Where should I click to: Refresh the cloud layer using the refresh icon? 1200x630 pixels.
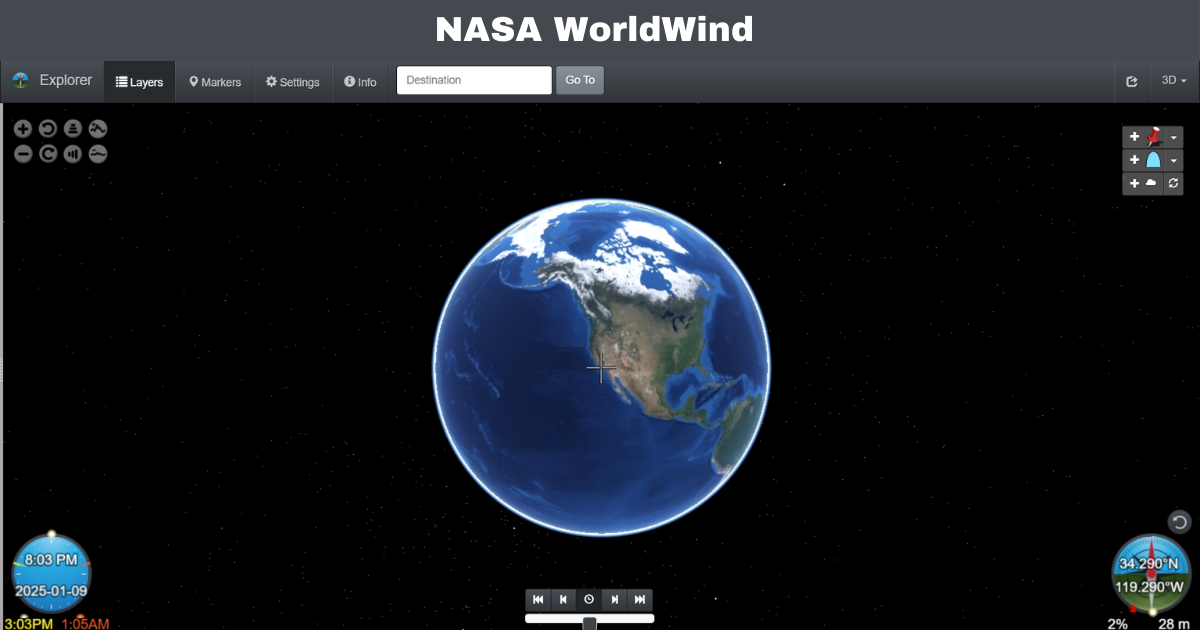(1172, 184)
